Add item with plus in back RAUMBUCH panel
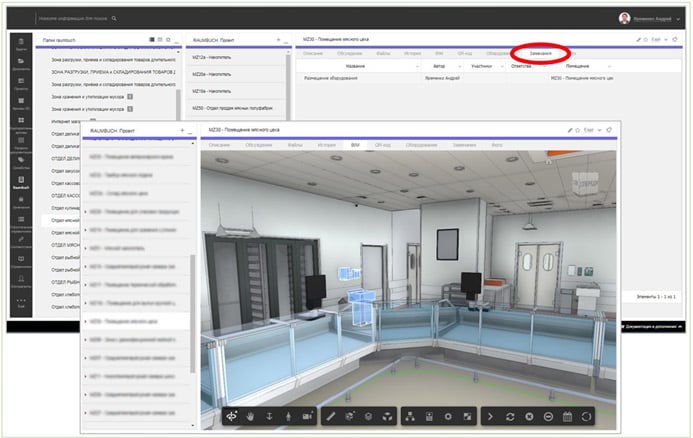Screen dimensions: 693x438 click(x=278, y=40)
